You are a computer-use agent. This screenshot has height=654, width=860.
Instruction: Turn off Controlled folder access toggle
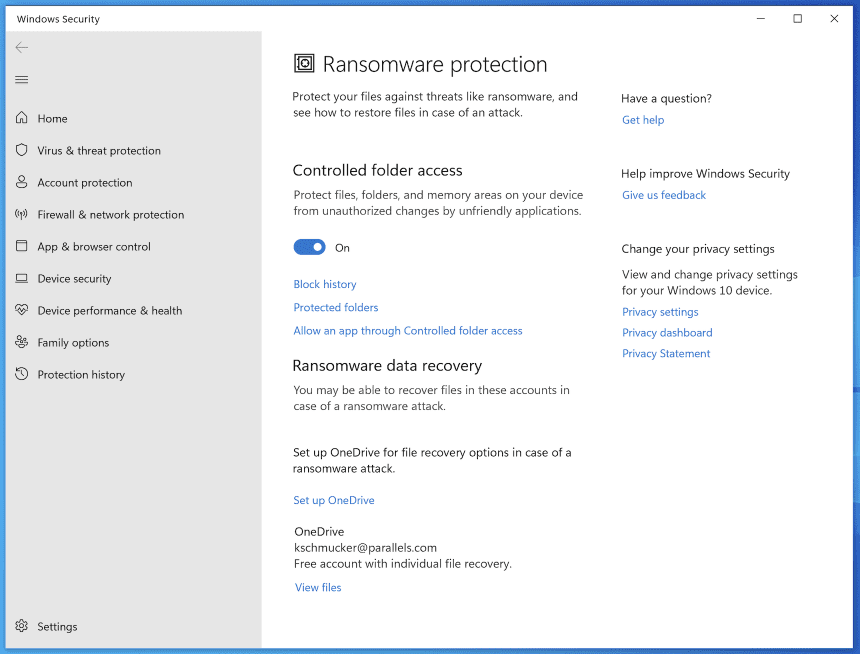[x=309, y=247]
